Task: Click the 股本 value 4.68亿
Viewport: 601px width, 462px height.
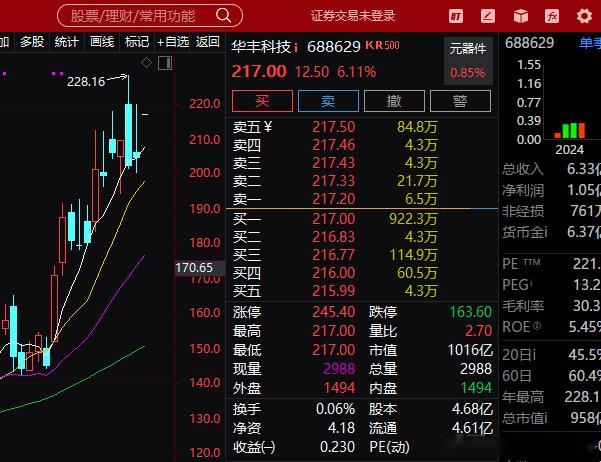Action: coord(472,409)
